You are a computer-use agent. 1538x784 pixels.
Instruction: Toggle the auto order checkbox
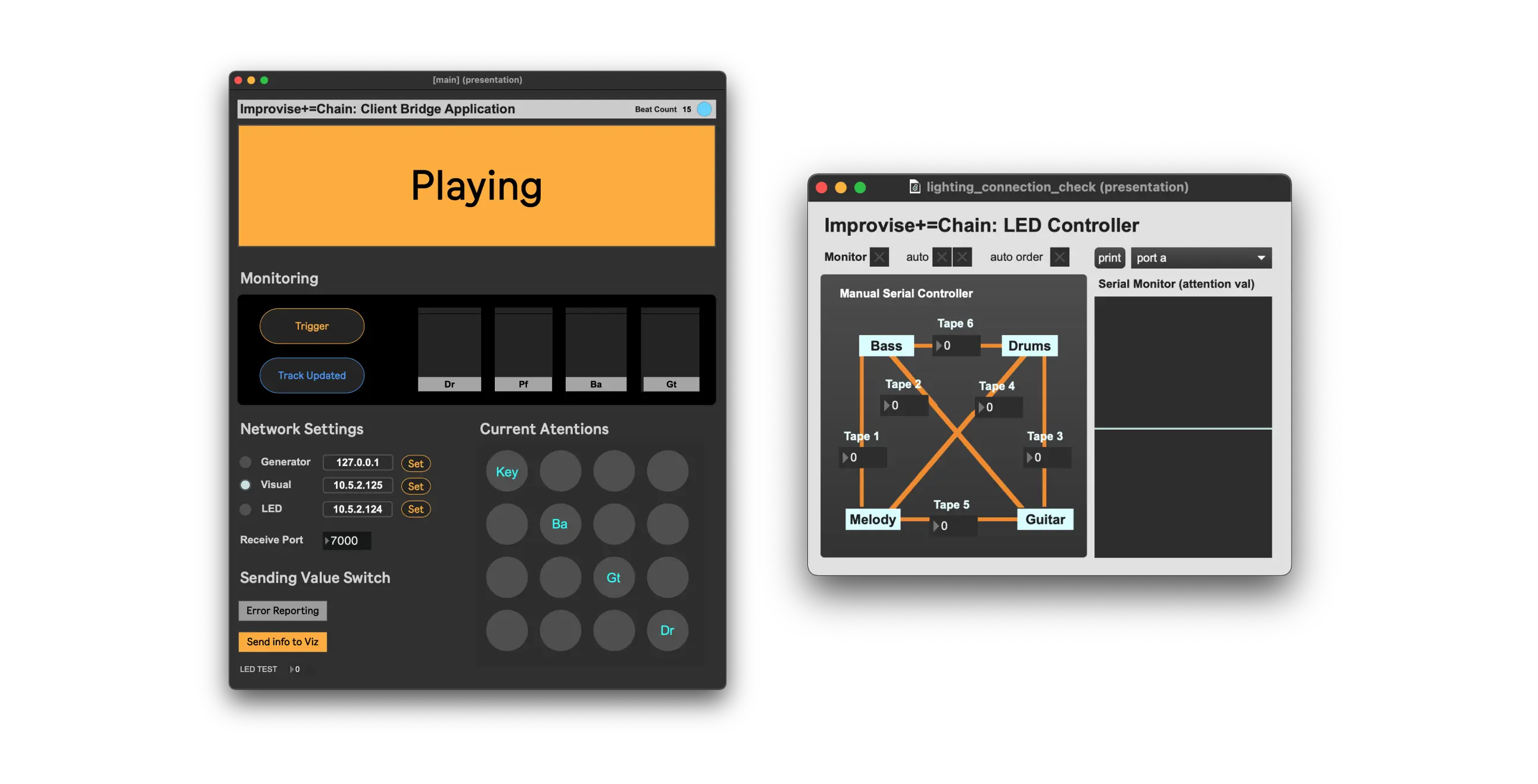(x=1059, y=257)
